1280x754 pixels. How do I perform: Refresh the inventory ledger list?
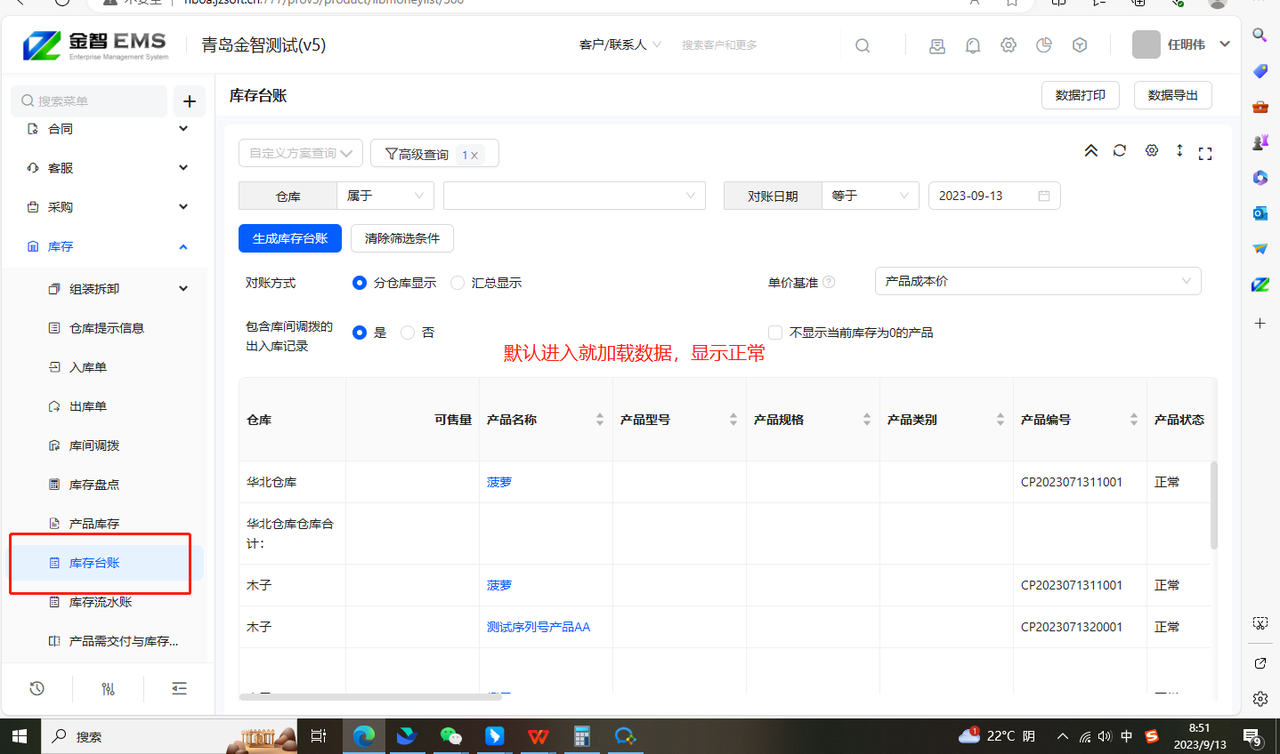[1120, 151]
